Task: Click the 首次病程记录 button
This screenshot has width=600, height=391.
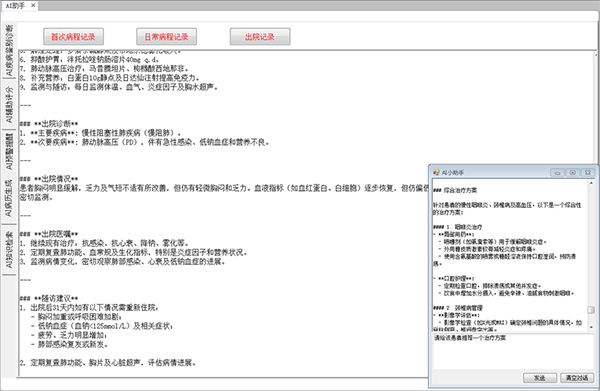Action: [x=73, y=37]
